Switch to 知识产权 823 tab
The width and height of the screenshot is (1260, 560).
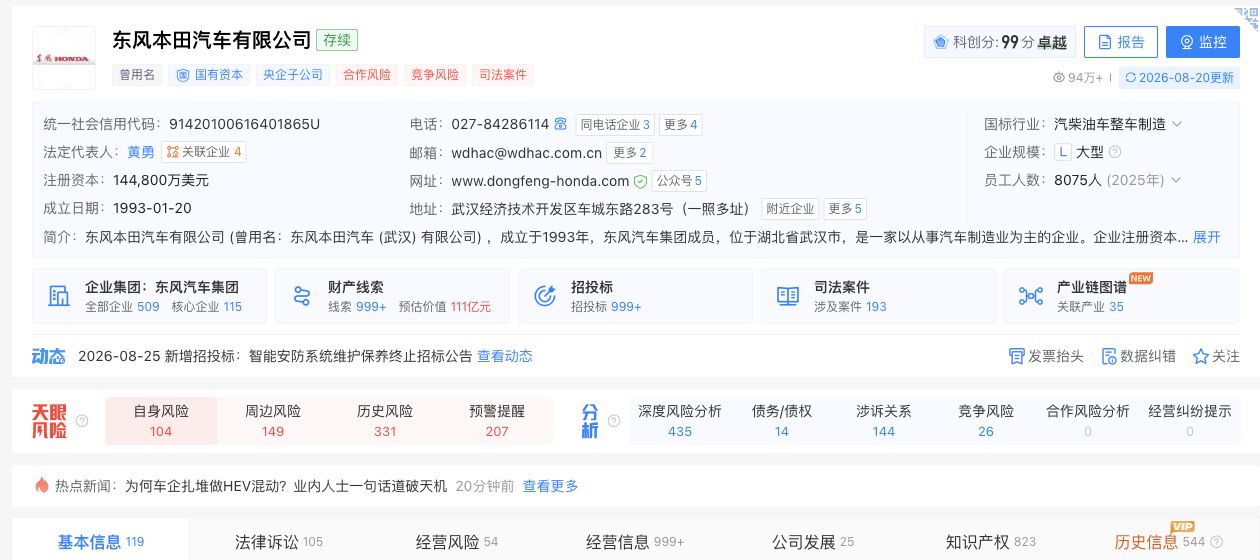[x=991, y=542]
